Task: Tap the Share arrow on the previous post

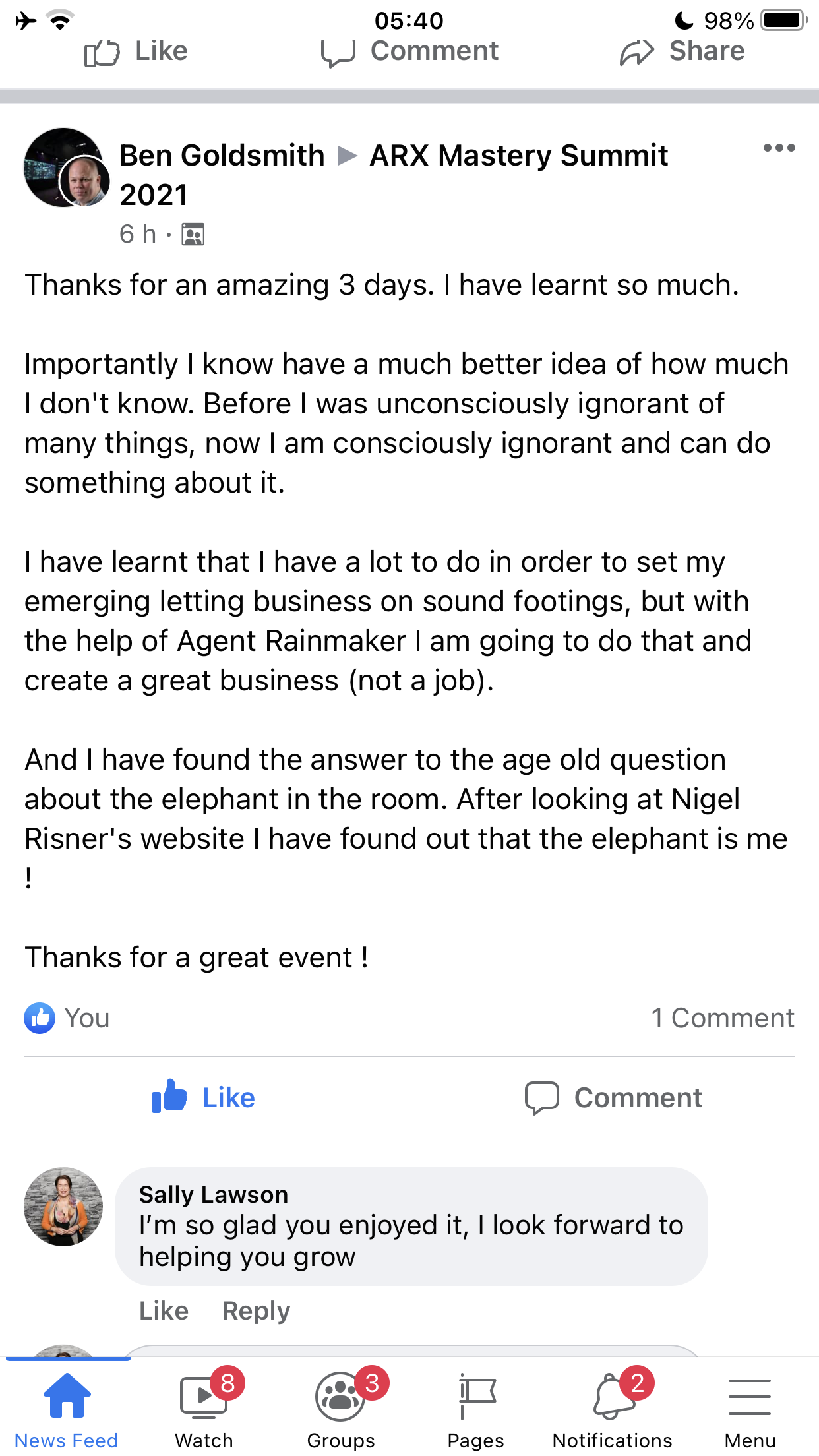Action: [x=682, y=52]
